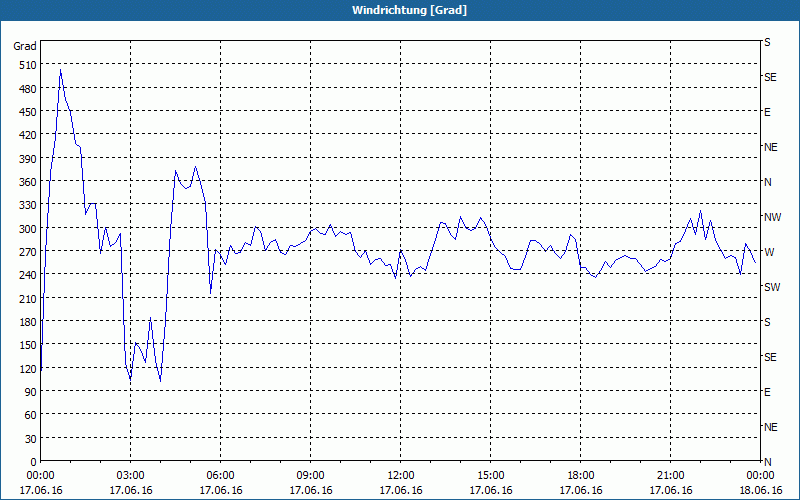Click the "330" y-axis tick label
Image resolution: width=800 pixels, height=500 pixels.
28,205
